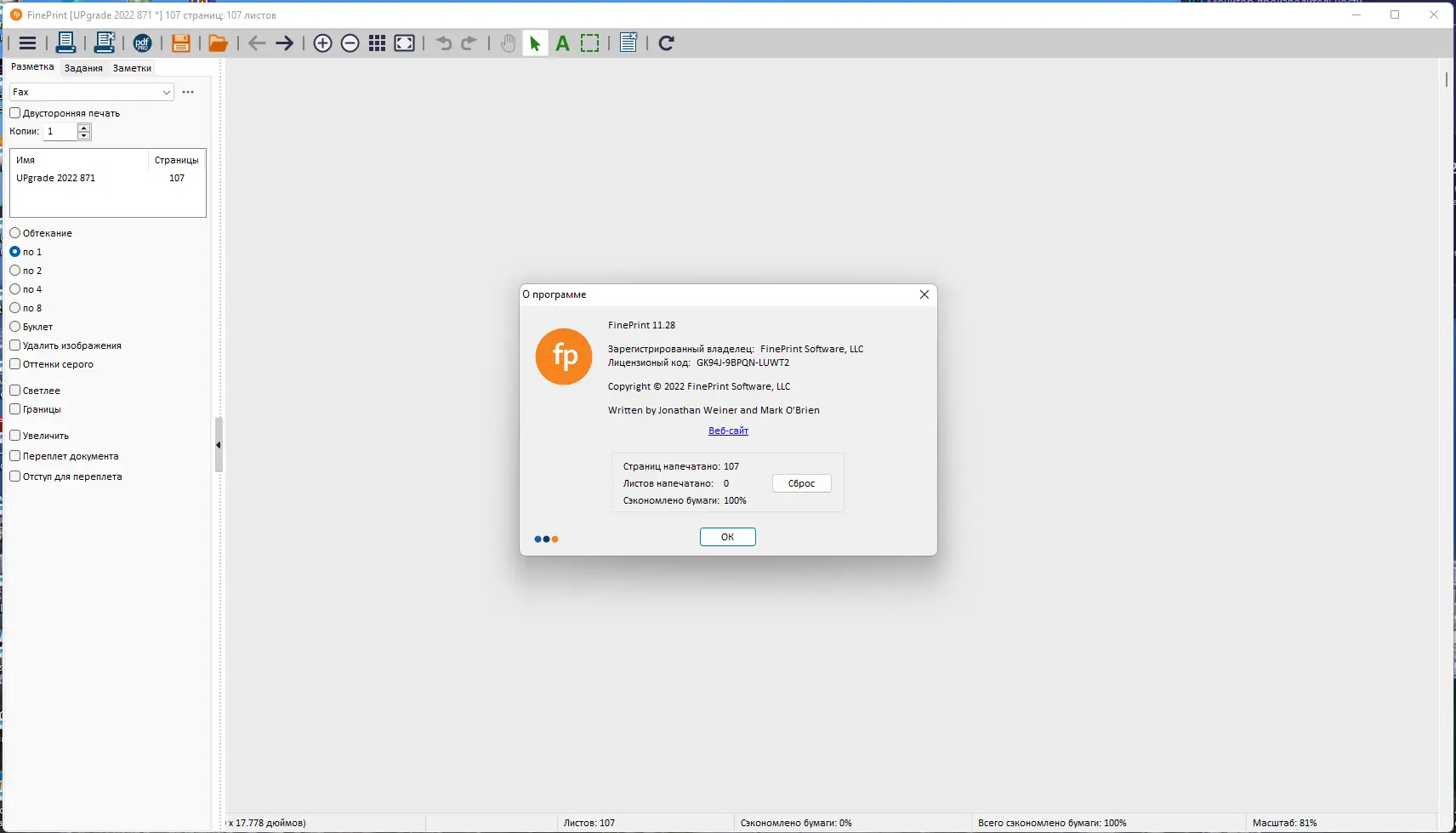1456x833 pixels.
Task: Click the 'FinePrint 11.28' version text
Action: (x=641, y=325)
